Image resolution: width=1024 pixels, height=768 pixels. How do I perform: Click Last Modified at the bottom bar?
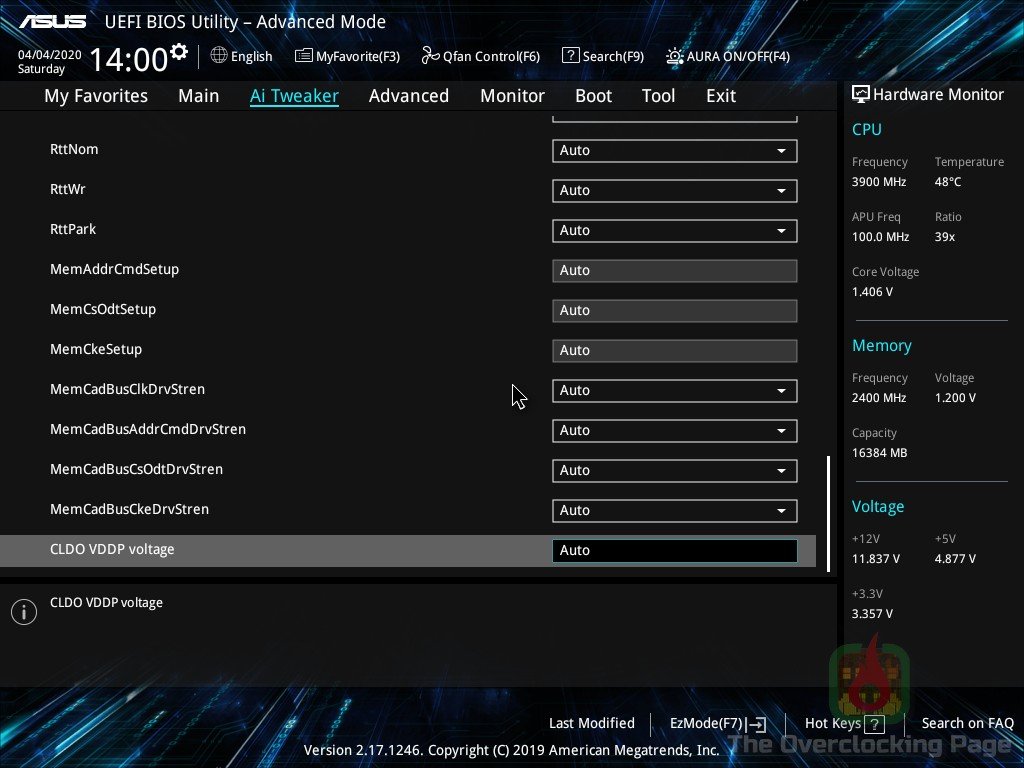pyautogui.click(x=591, y=723)
